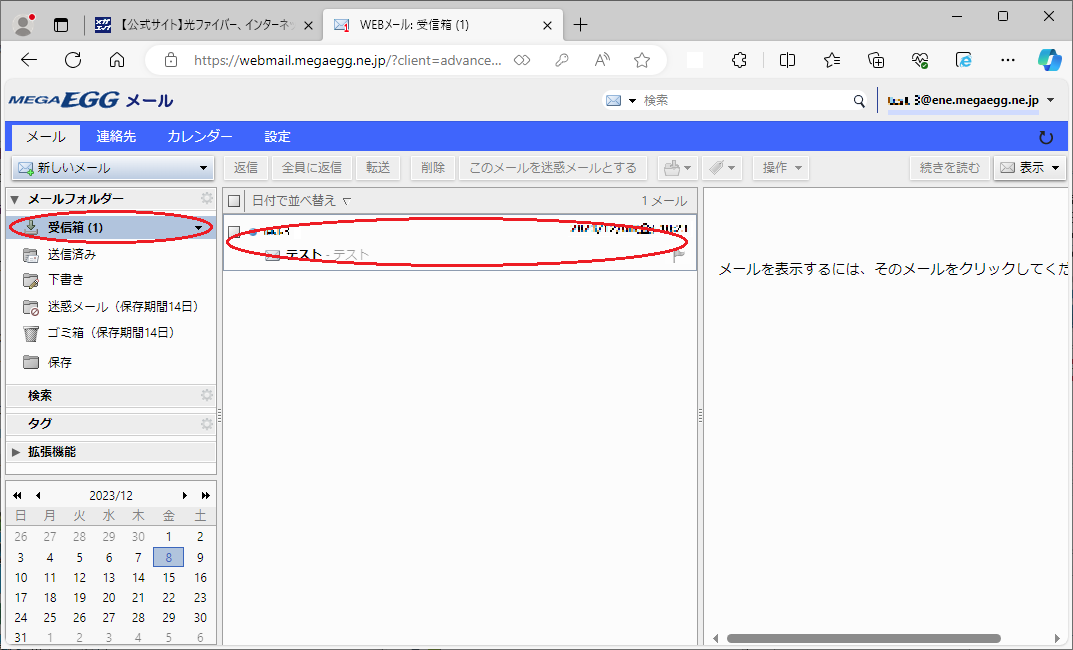Click the search magnifier icon
This screenshot has width=1073, height=650.
pyautogui.click(x=858, y=101)
